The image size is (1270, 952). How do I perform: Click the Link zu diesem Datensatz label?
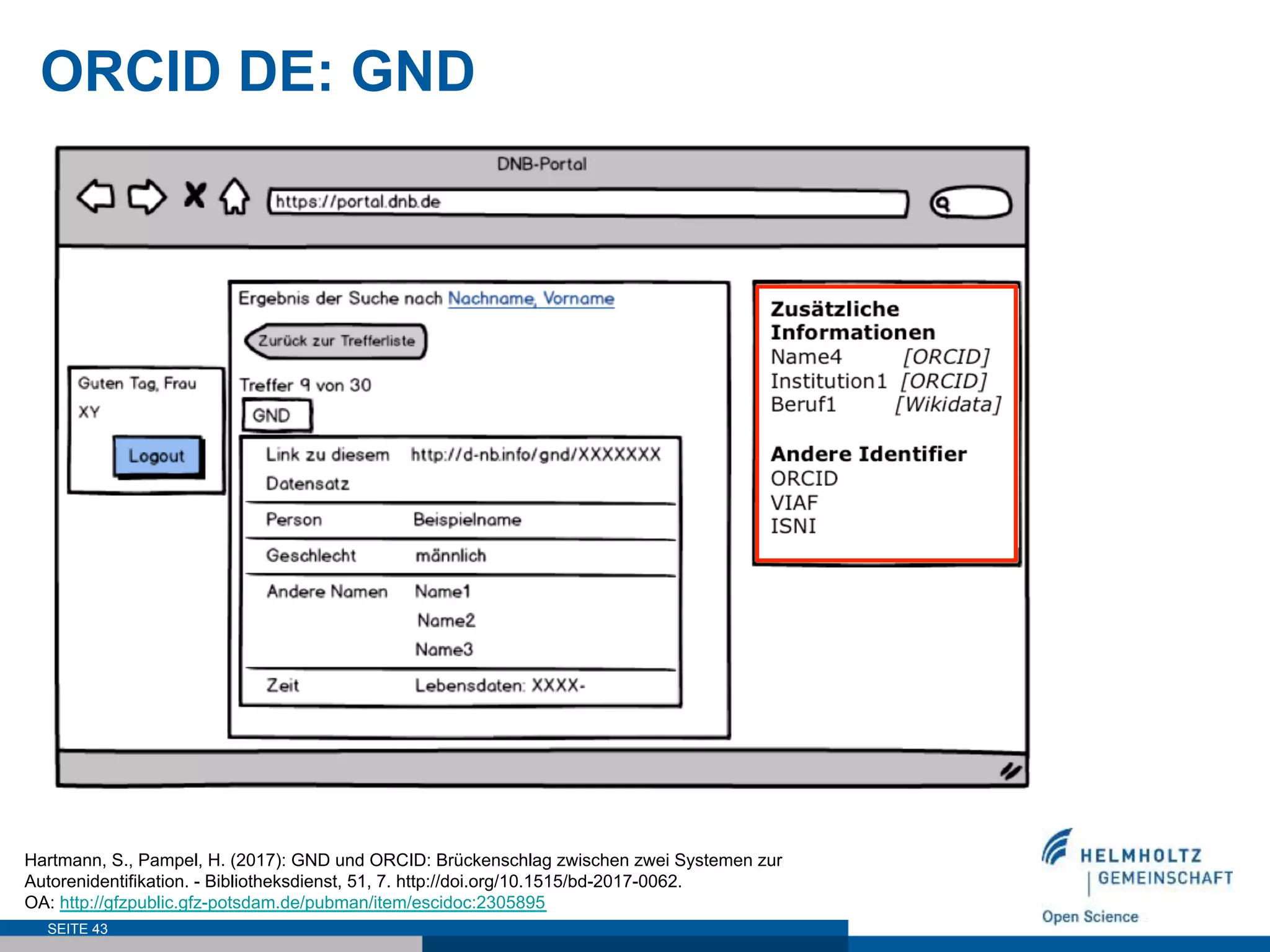click(x=327, y=469)
